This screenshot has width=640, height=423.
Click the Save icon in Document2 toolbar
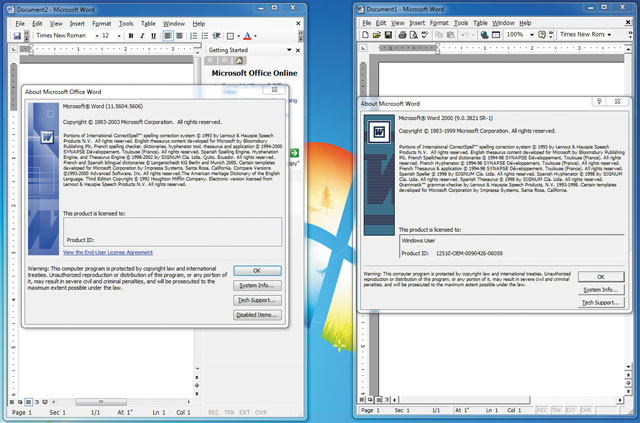(x=17, y=36)
